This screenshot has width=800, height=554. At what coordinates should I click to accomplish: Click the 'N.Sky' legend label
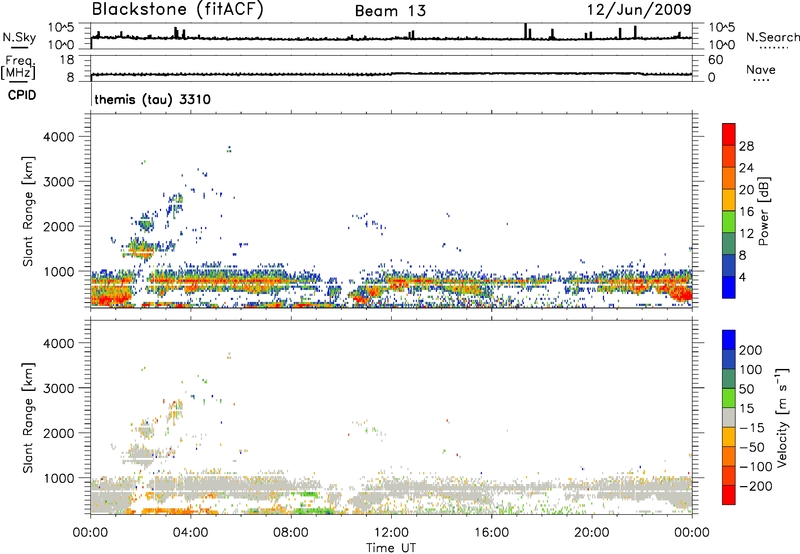pyautogui.click(x=19, y=37)
